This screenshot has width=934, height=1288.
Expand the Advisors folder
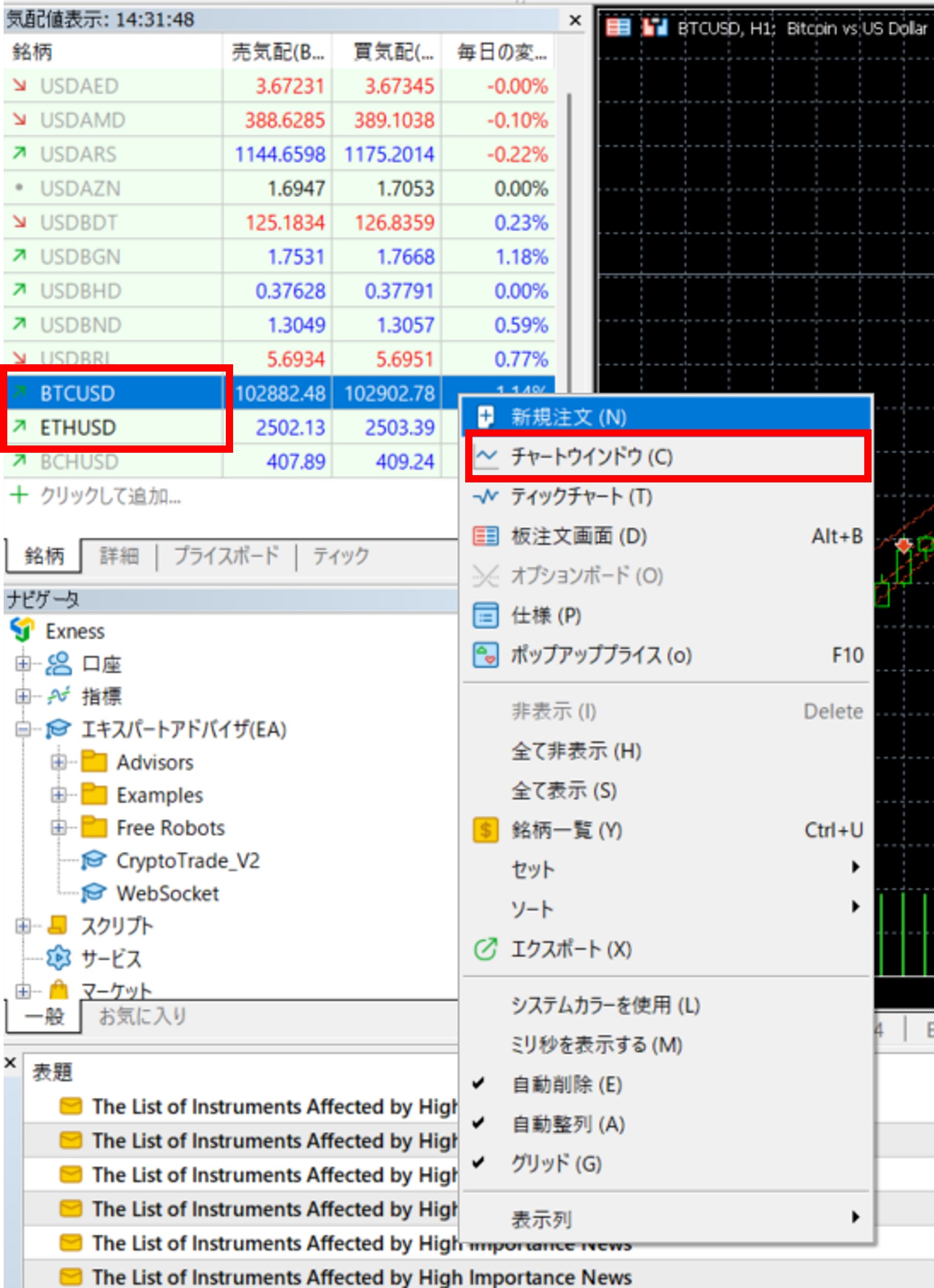coord(58,762)
